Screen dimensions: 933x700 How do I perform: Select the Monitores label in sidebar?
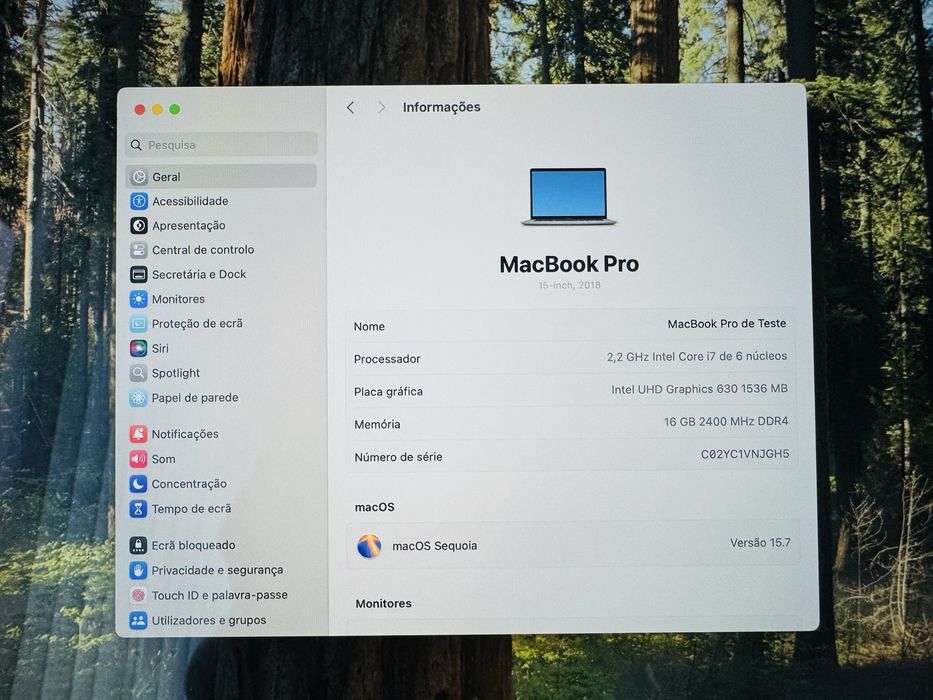coord(178,299)
